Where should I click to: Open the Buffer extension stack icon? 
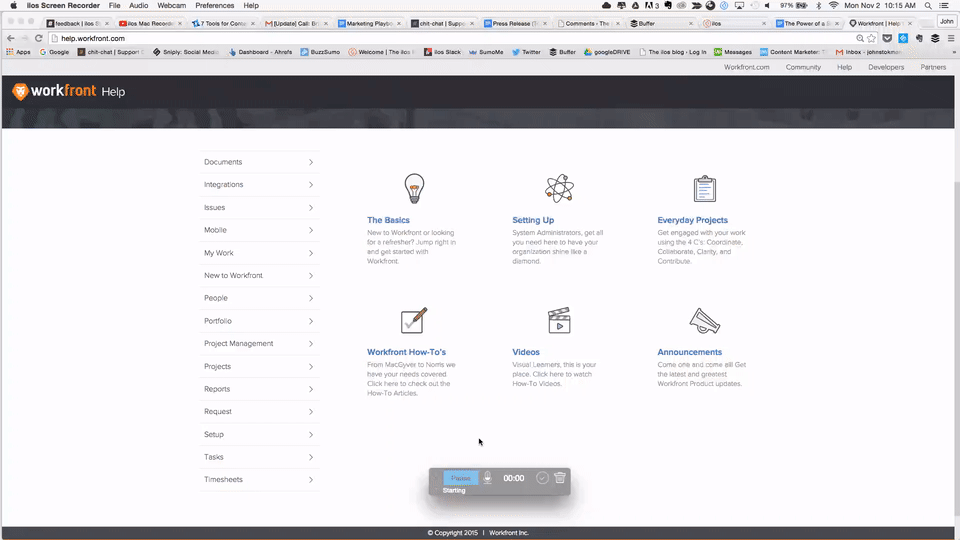(935, 38)
